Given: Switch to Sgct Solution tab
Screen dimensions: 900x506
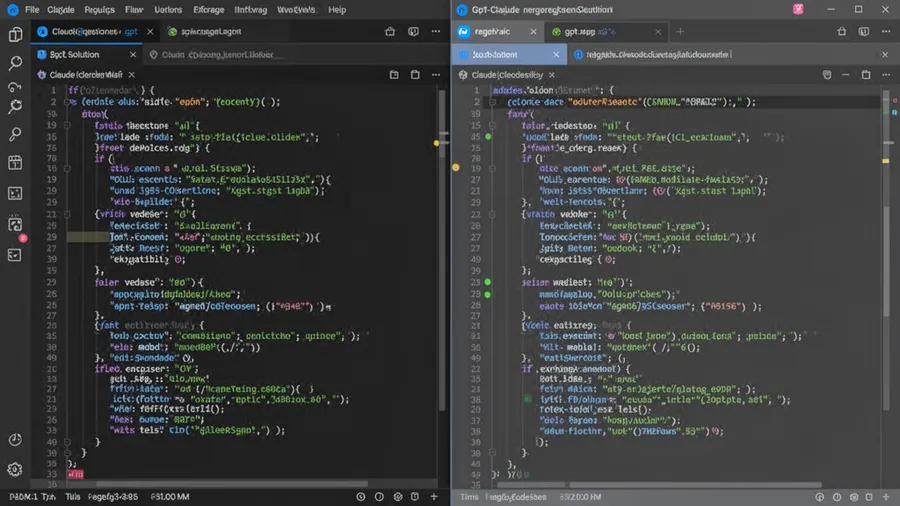Looking at the screenshot, I should 75,55.
